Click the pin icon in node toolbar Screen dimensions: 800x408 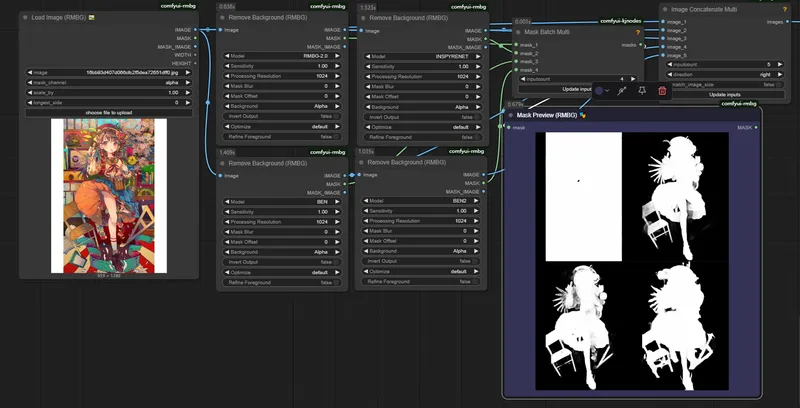(641, 91)
